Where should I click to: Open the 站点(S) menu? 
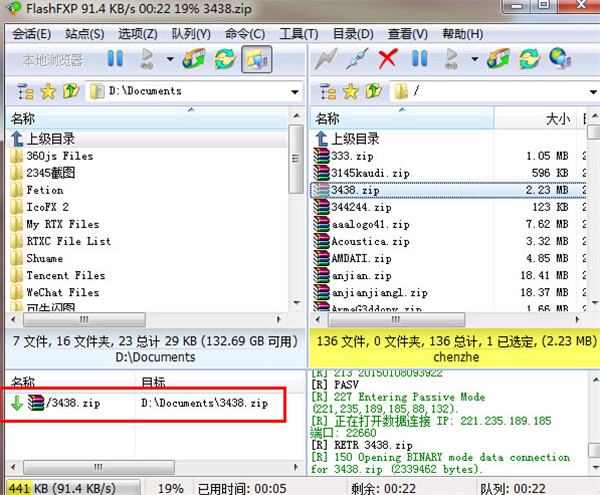pos(84,34)
